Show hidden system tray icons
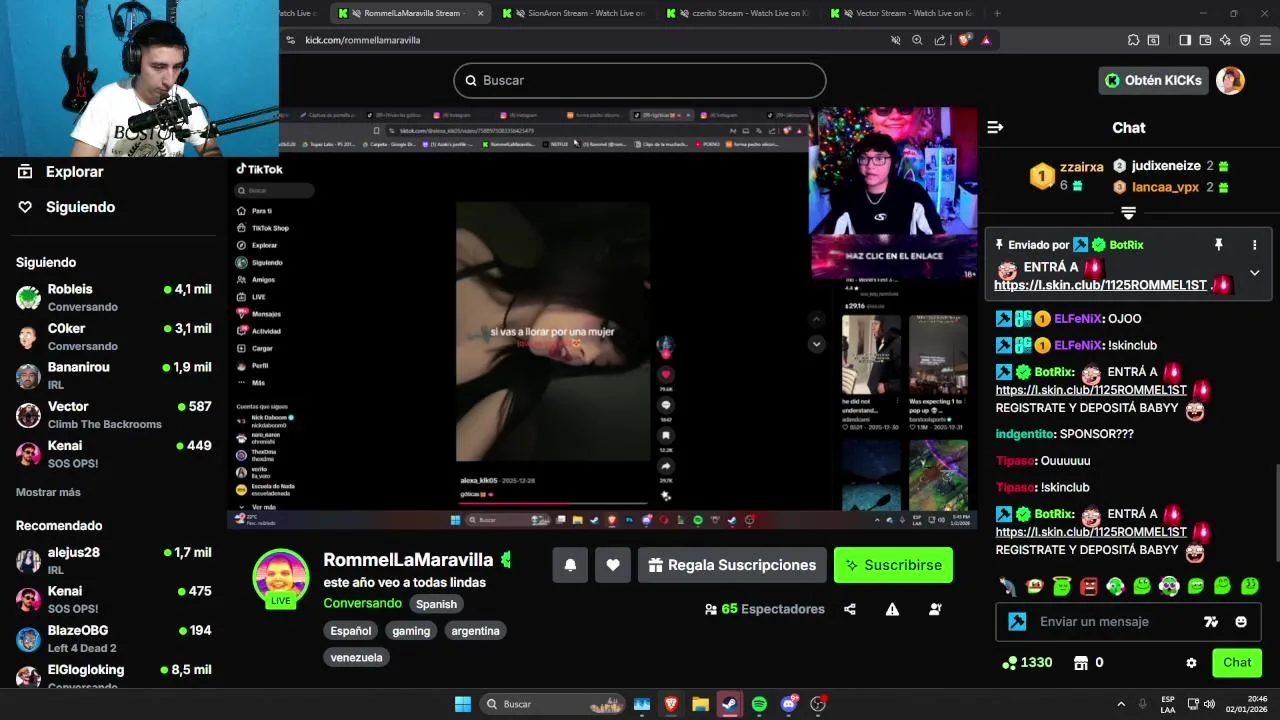Screen dimensions: 1280x720 [x=1120, y=704]
